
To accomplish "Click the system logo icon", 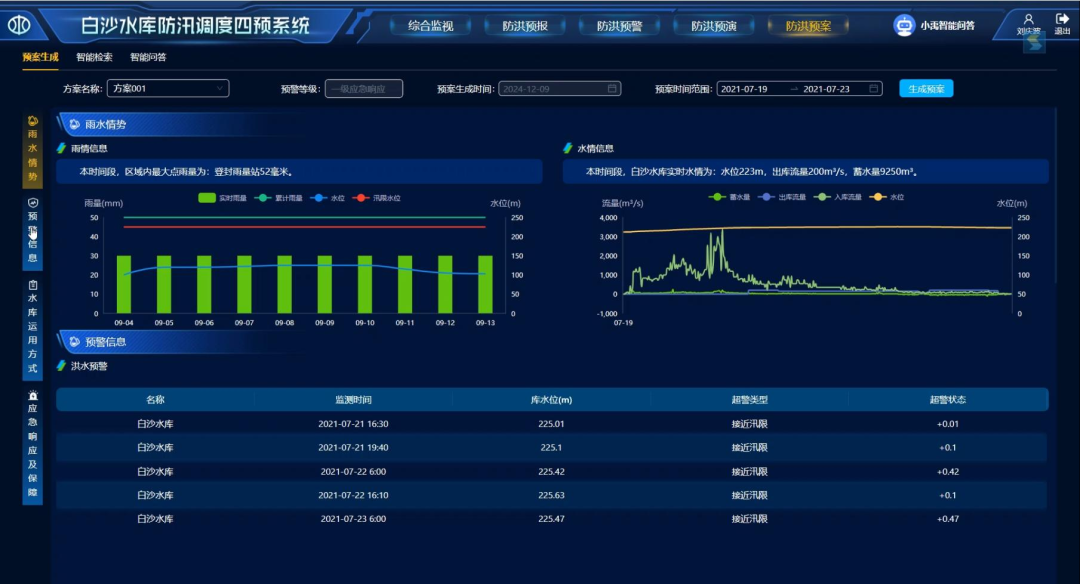I will click(x=20, y=25).
